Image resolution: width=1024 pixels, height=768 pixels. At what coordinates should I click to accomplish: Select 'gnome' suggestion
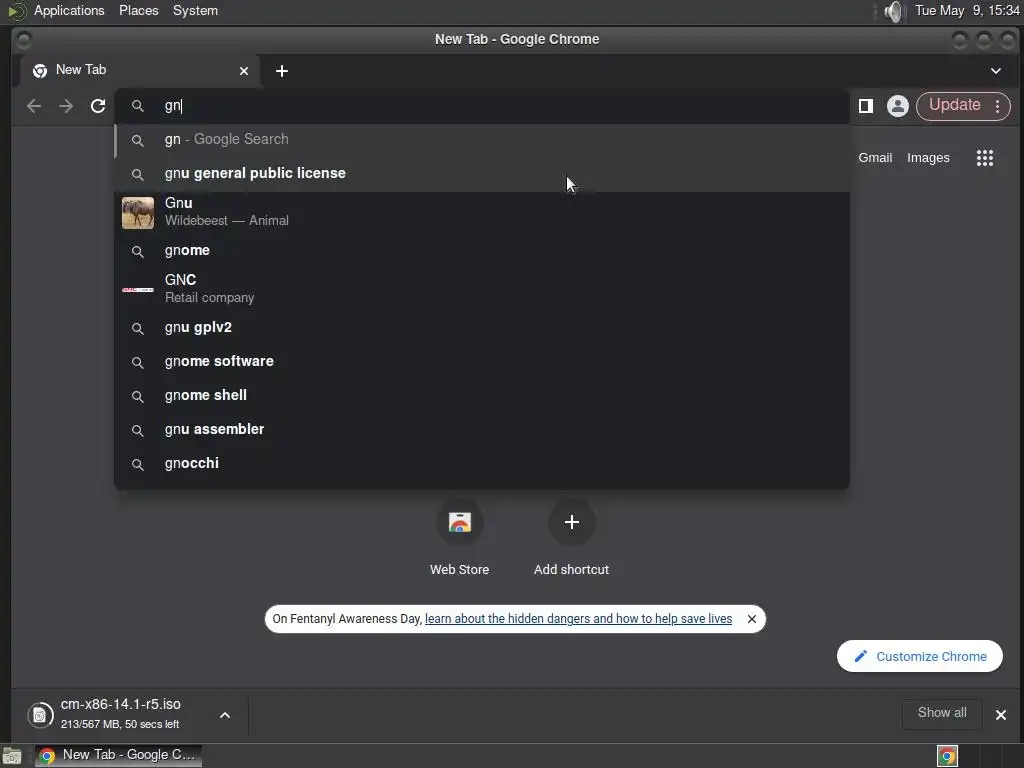click(x=482, y=251)
